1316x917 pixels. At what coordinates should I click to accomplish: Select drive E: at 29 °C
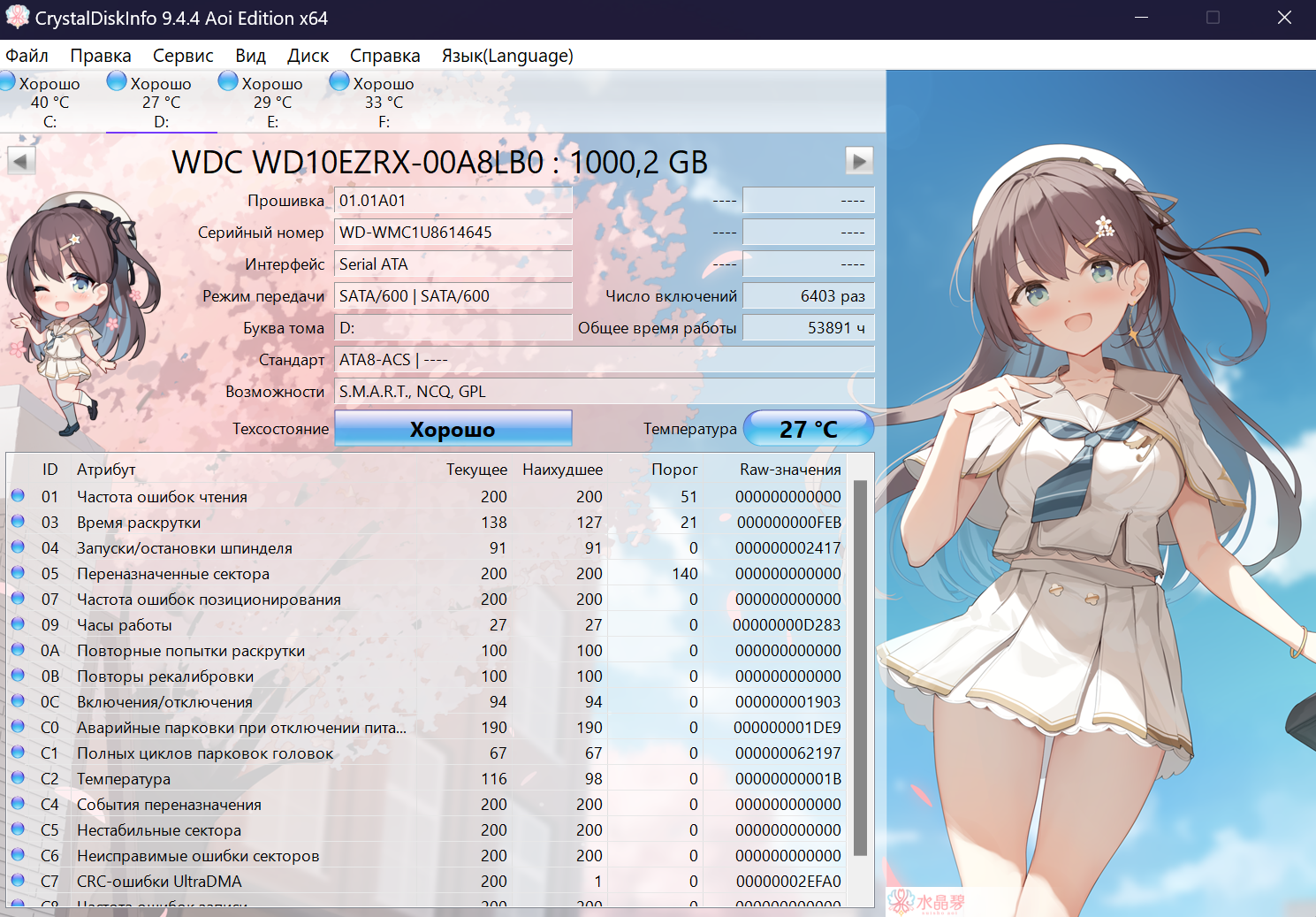(272, 102)
